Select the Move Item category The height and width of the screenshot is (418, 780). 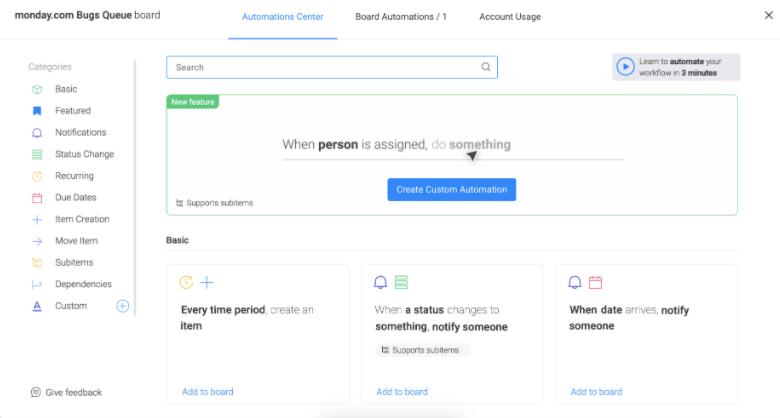(77, 241)
